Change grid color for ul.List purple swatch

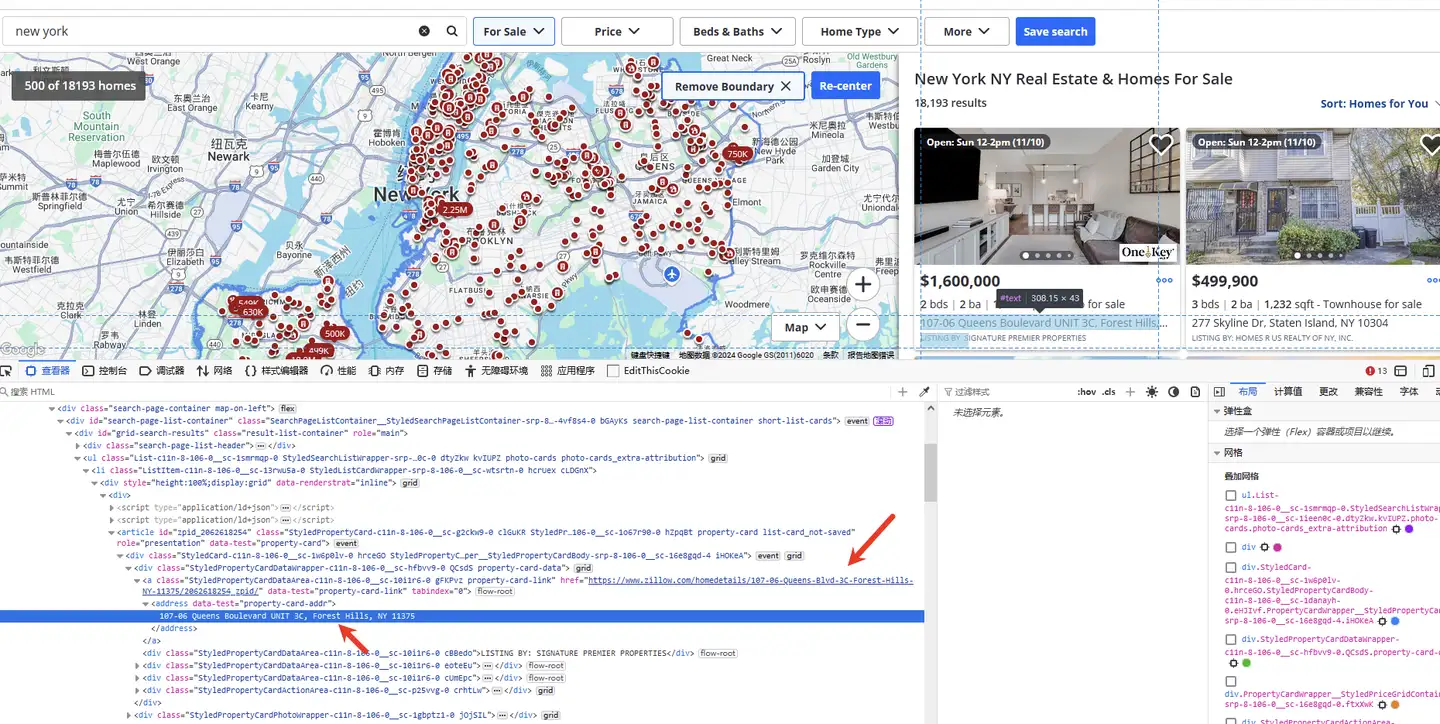pyautogui.click(x=1409, y=528)
